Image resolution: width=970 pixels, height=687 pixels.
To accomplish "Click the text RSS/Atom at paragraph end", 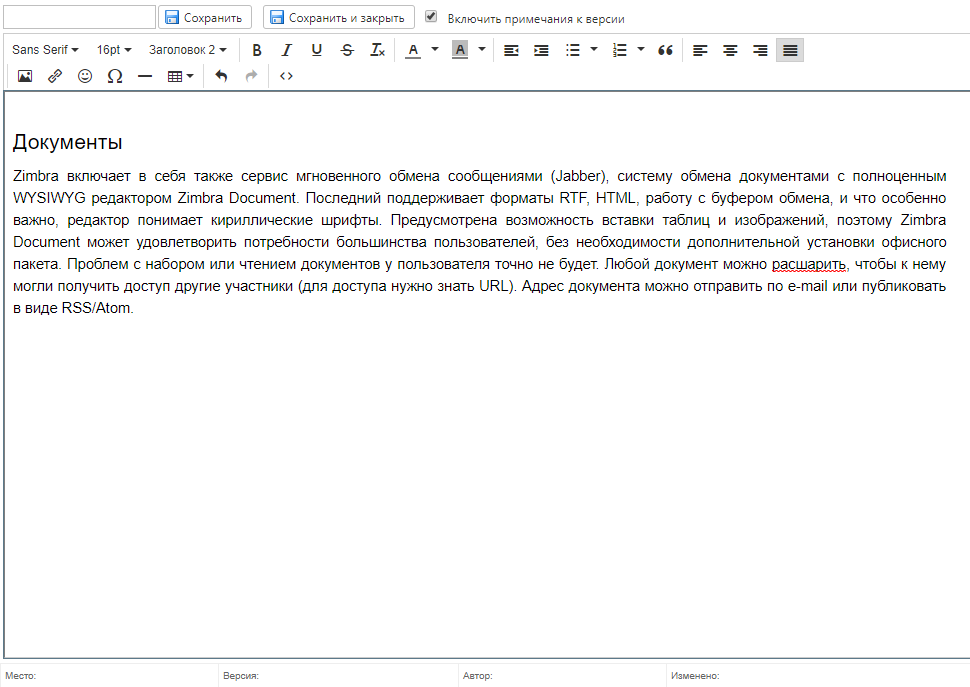I will 96,308.
